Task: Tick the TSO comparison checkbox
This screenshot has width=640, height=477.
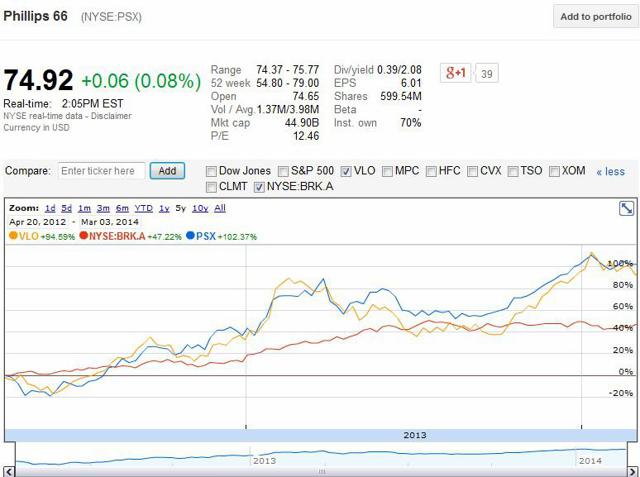Action: tap(513, 171)
